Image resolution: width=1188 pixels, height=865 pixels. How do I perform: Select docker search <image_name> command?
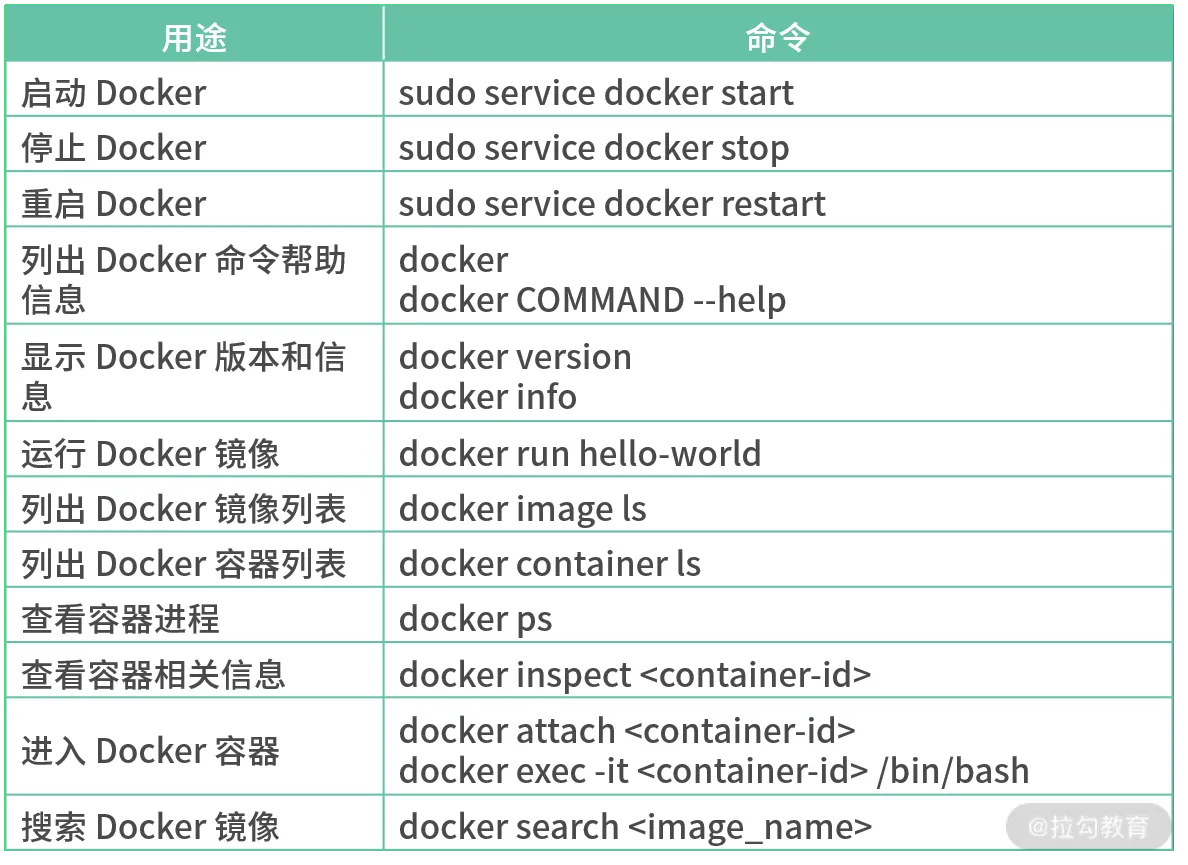[x=636, y=827]
